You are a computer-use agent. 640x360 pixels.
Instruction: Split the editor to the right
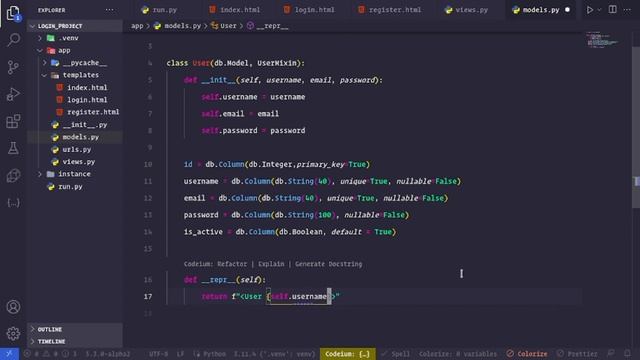(x=613, y=9)
